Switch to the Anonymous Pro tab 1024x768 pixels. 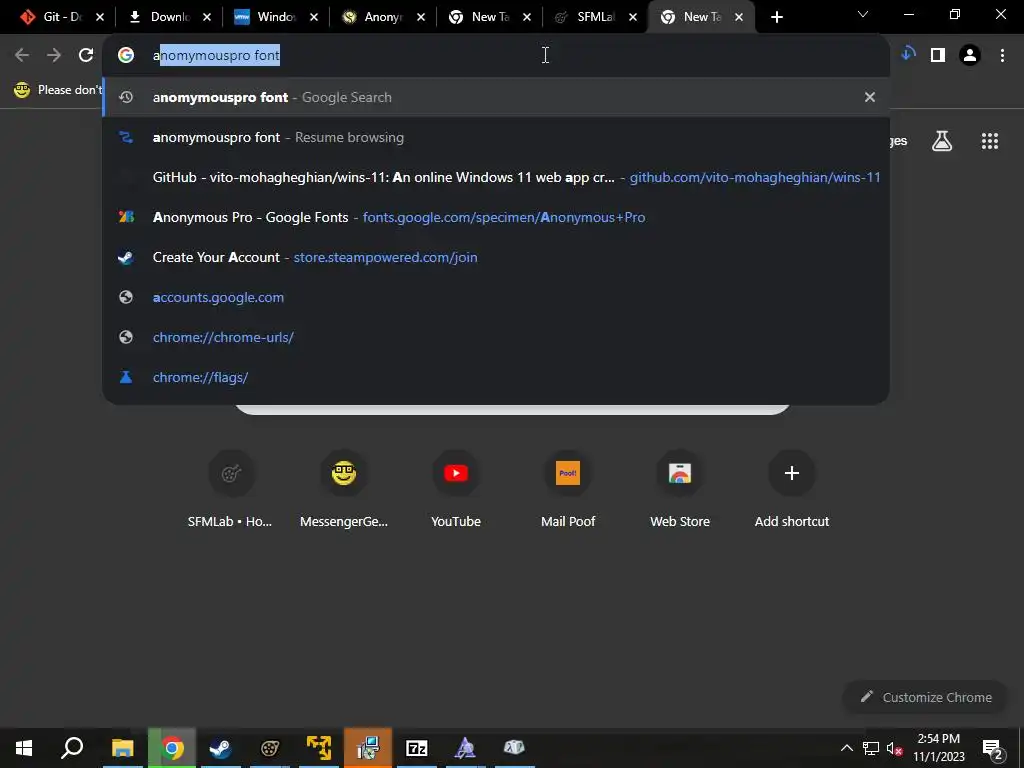click(x=383, y=17)
